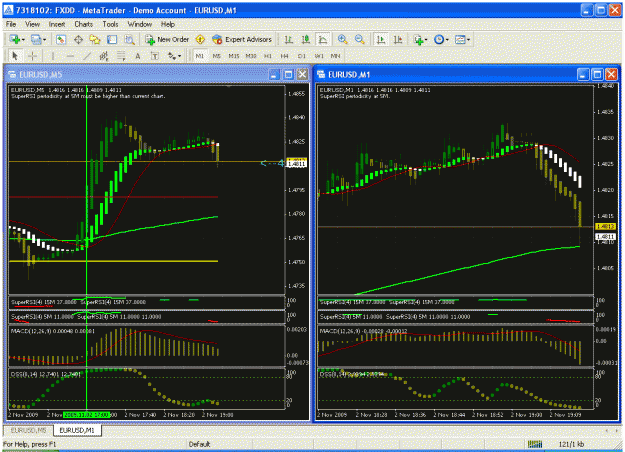Toggle the Navigator panel icon

coord(95,39)
